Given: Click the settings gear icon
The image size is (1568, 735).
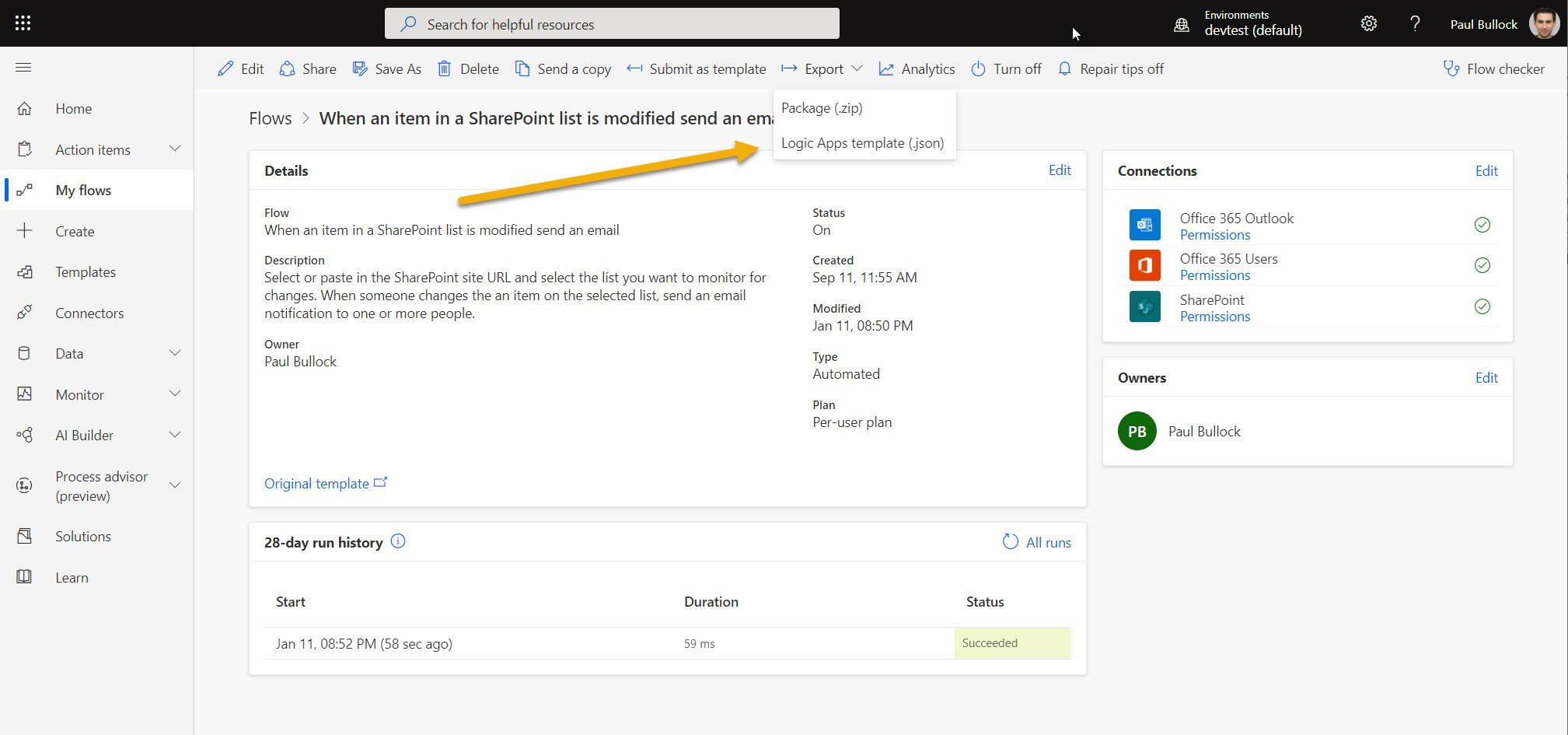Looking at the screenshot, I should (1368, 23).
